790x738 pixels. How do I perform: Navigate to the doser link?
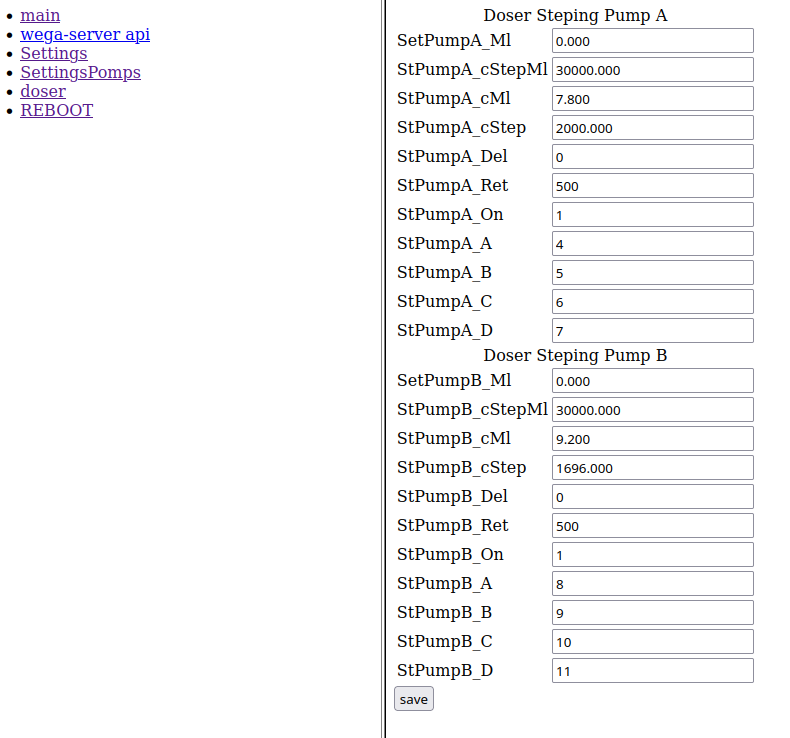coord(42,91)
